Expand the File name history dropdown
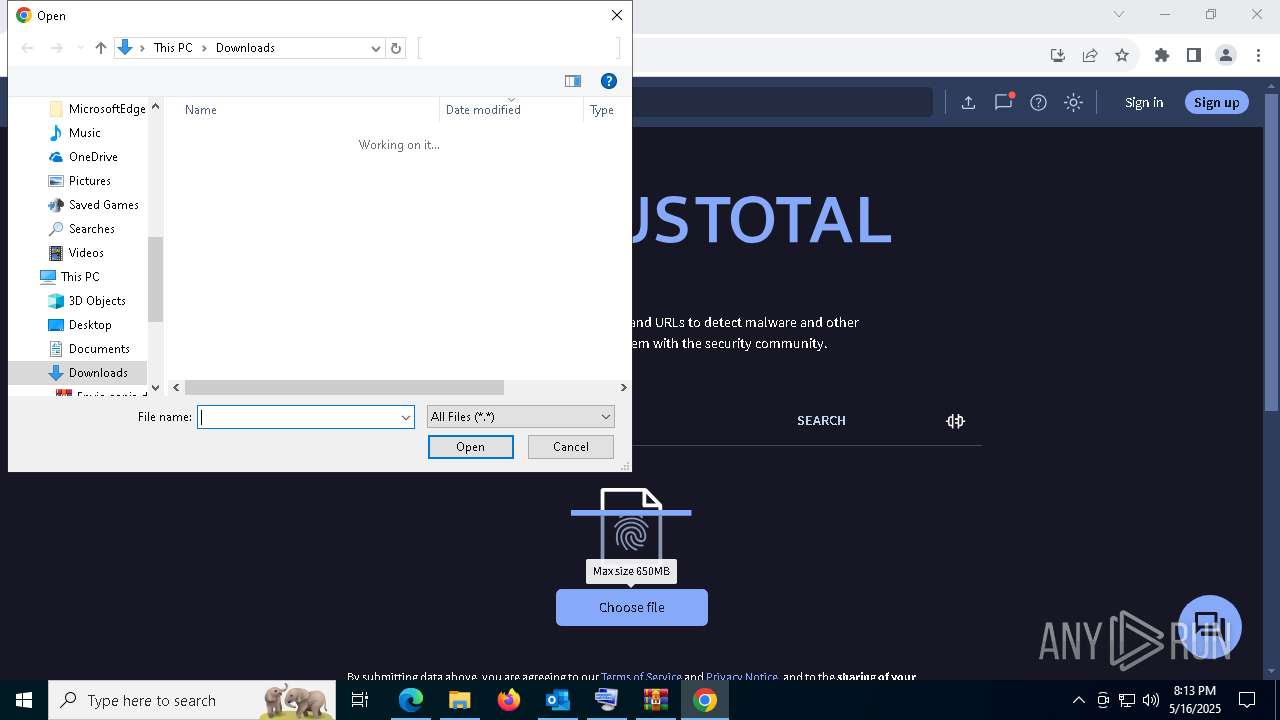 click(406, 417)
